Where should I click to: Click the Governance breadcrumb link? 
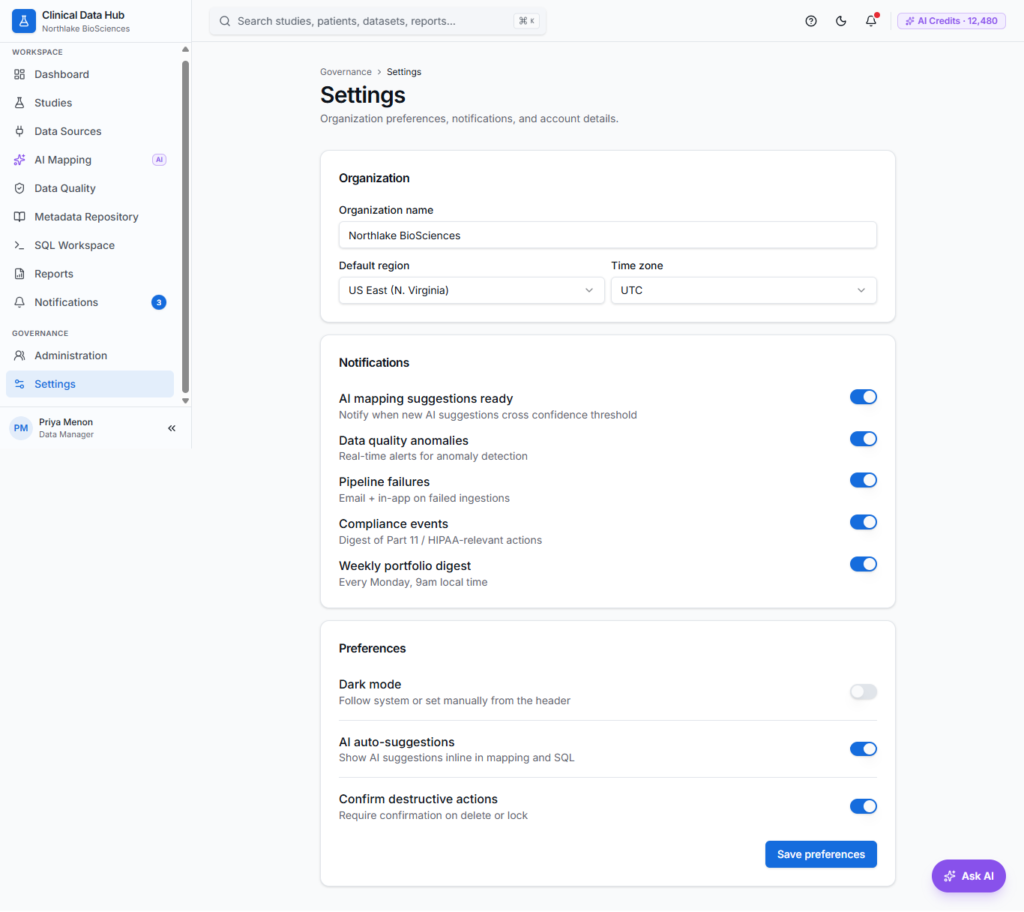[345, 72]
